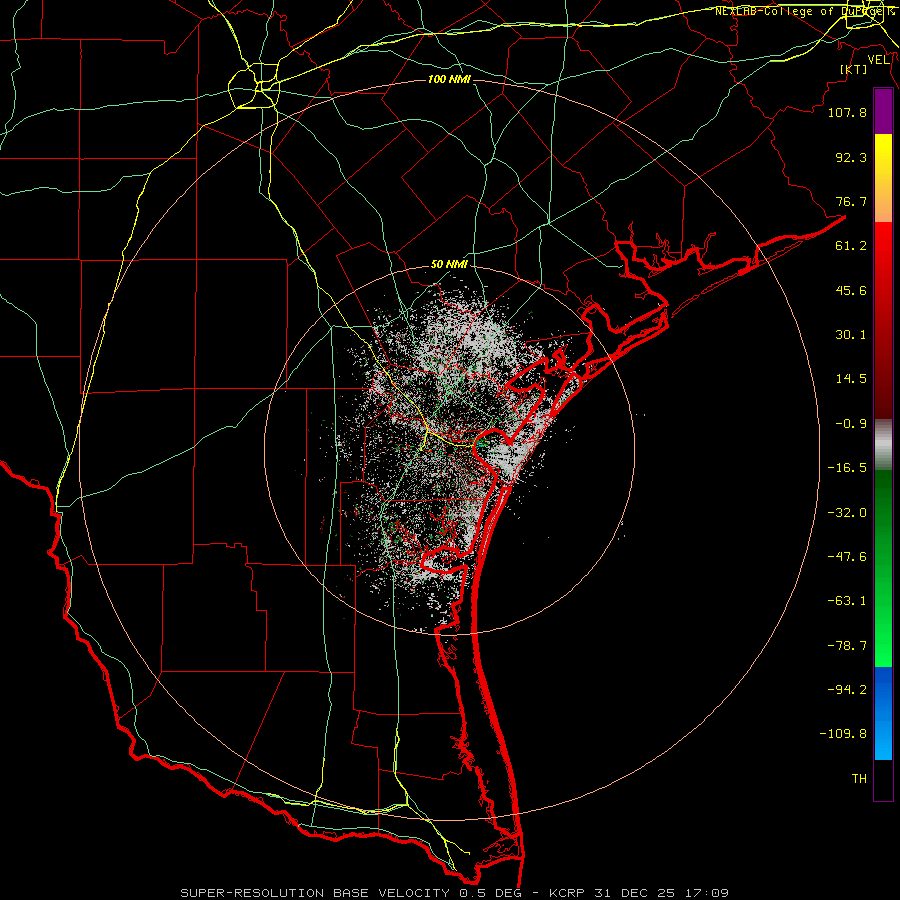Click the KCRP station identifier in caption
The width and height of the screenshot is (900, 900).
(565, 893)
